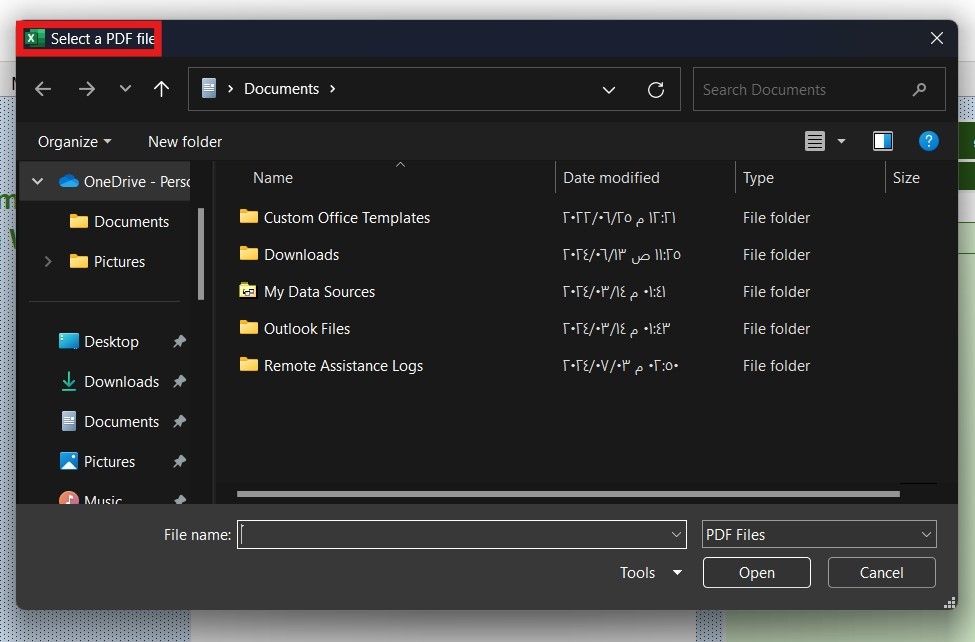Go up one folder level
Viewport: 975px width, 642px height.
tap(162, 89)
